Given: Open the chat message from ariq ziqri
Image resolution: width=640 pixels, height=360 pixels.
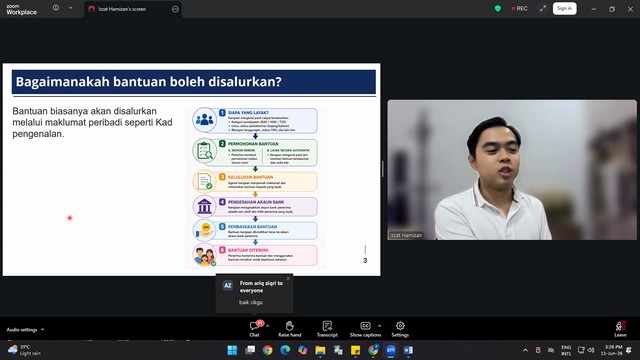Looking at the screenshot, I should click(x=254, y=293).
